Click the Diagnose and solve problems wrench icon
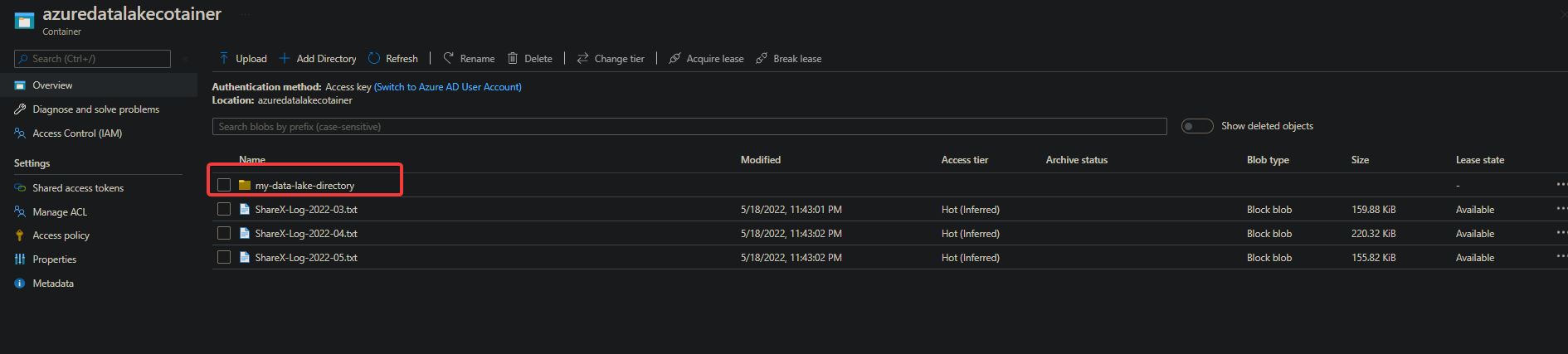The height and width of the screenshot is (354, 1568). coord(20,109)
